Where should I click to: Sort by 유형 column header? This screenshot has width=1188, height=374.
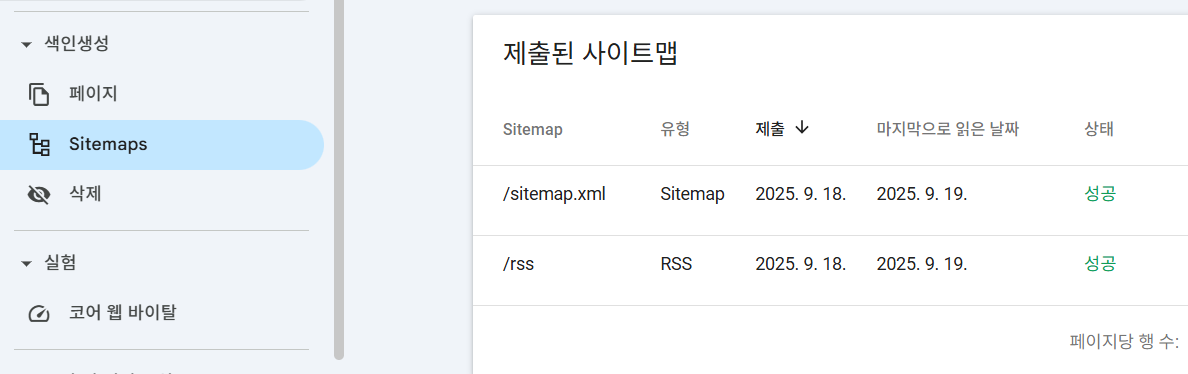click(x=675, y=129)
